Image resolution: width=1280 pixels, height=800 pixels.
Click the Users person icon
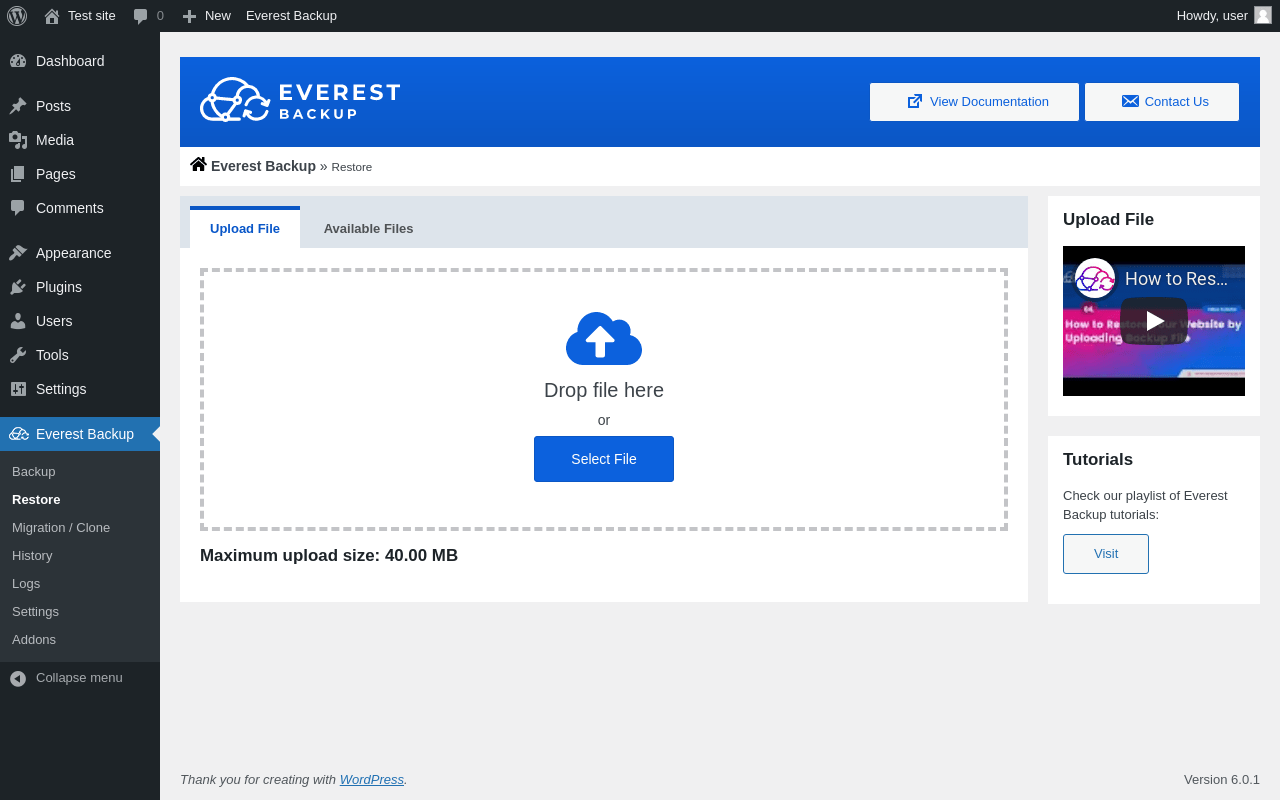(x=18, y=321)
